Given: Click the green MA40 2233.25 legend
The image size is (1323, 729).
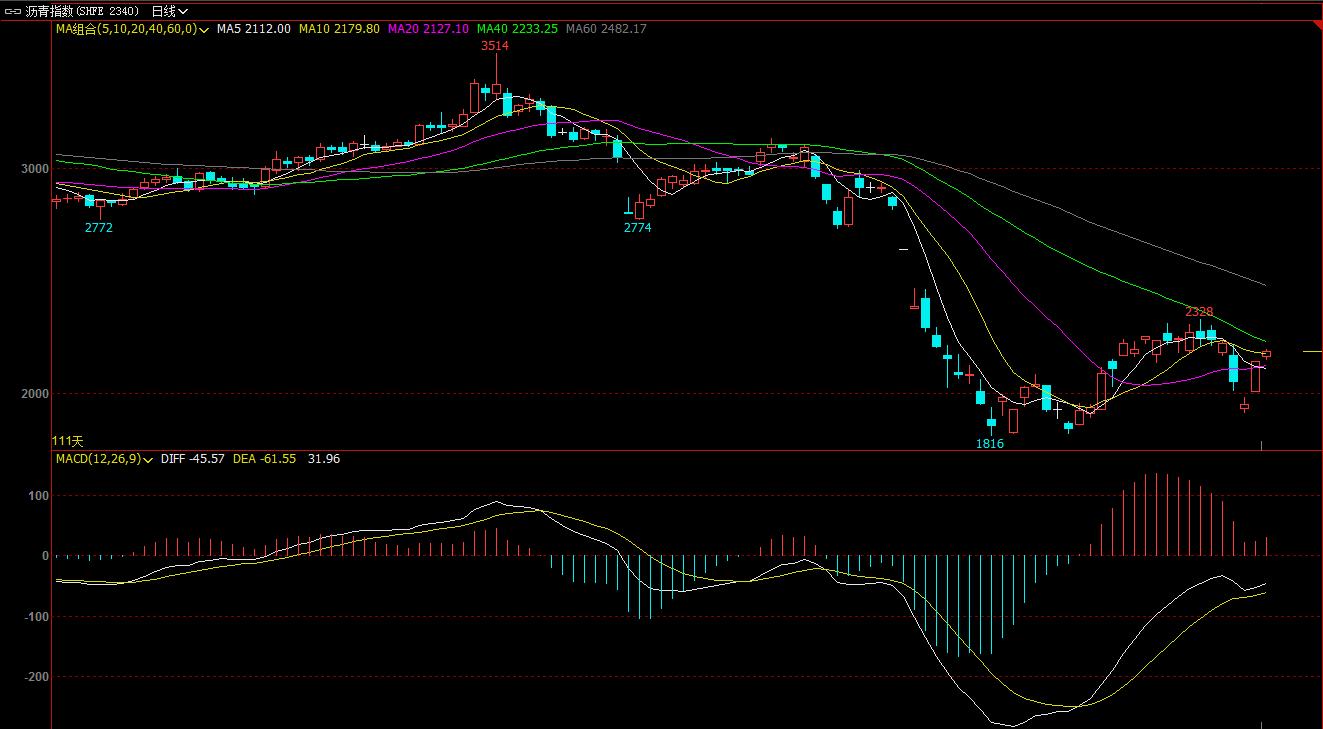Looking at the screenshot, I should click(x=517, y=29).
